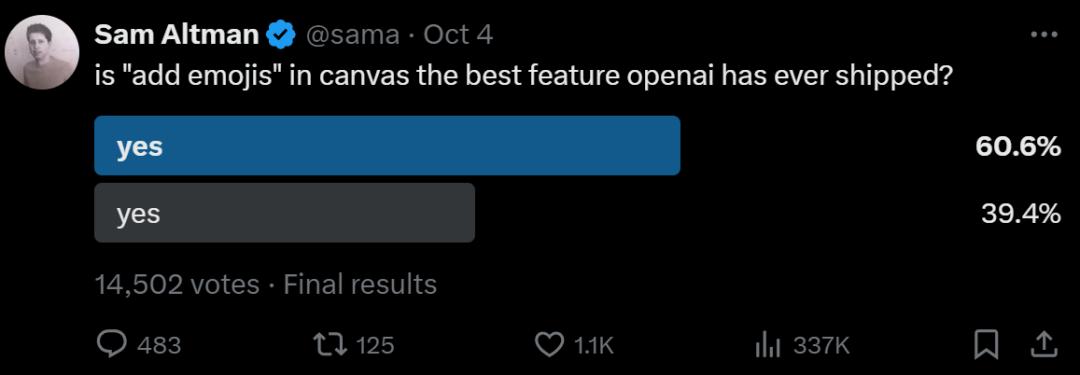Select the gray 39.4% yes poll bar
Screen dimensions: 1080x375
[284, 212]
